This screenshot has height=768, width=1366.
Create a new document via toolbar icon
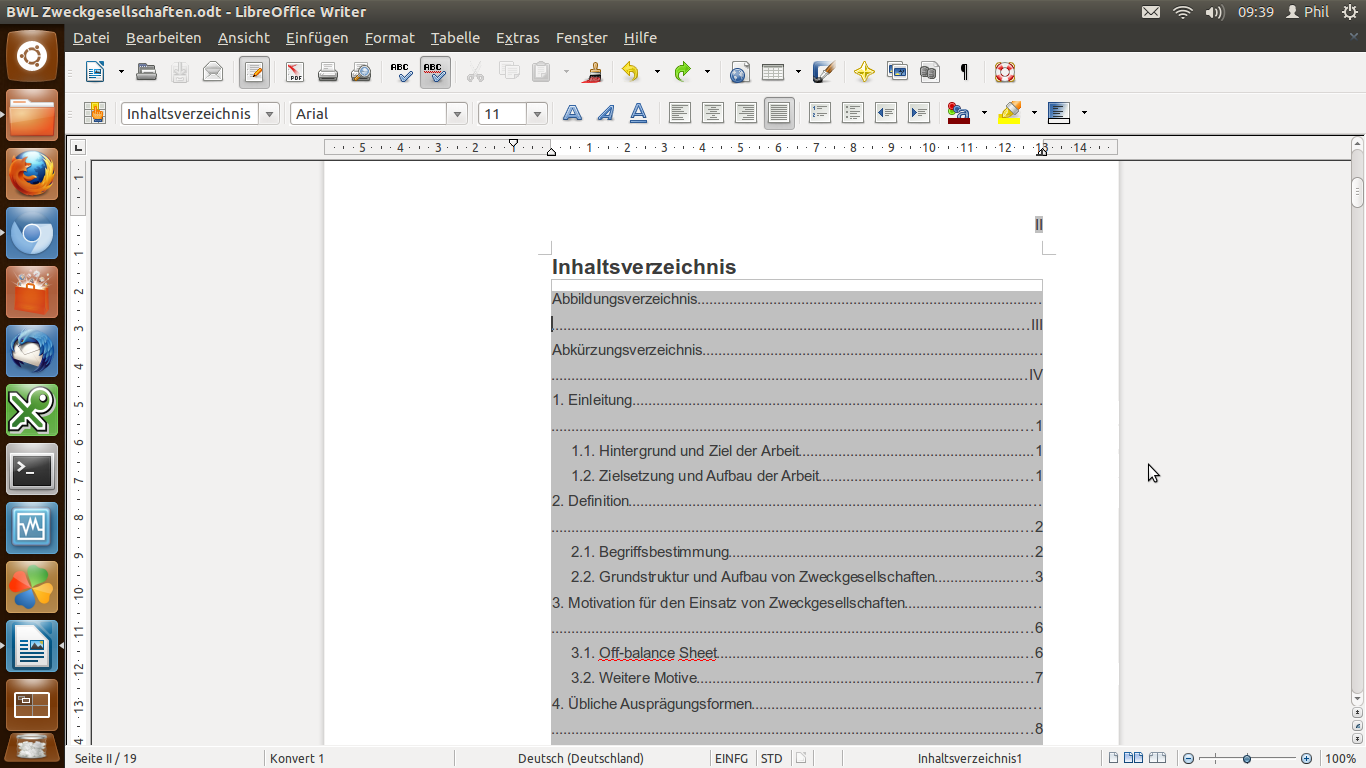pyautogui.click(x=95, y=72)
